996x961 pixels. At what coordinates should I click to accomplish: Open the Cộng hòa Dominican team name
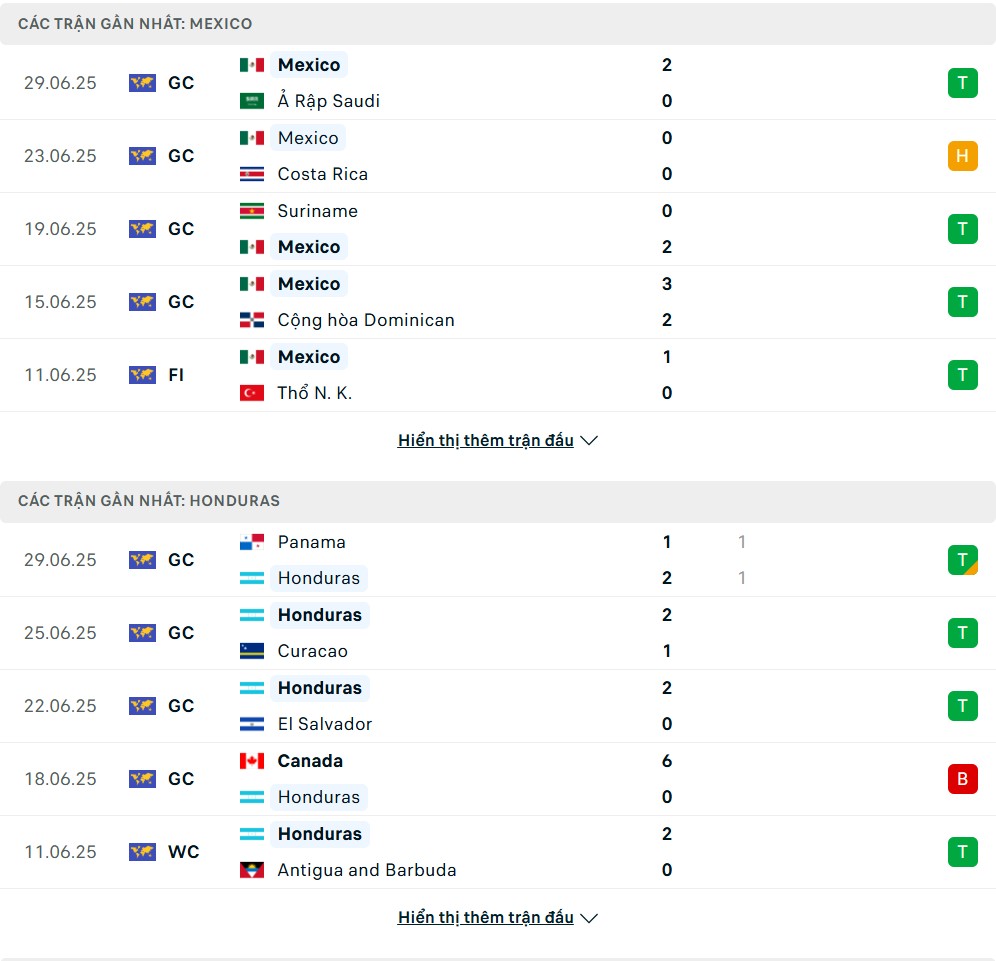(366, 320)
